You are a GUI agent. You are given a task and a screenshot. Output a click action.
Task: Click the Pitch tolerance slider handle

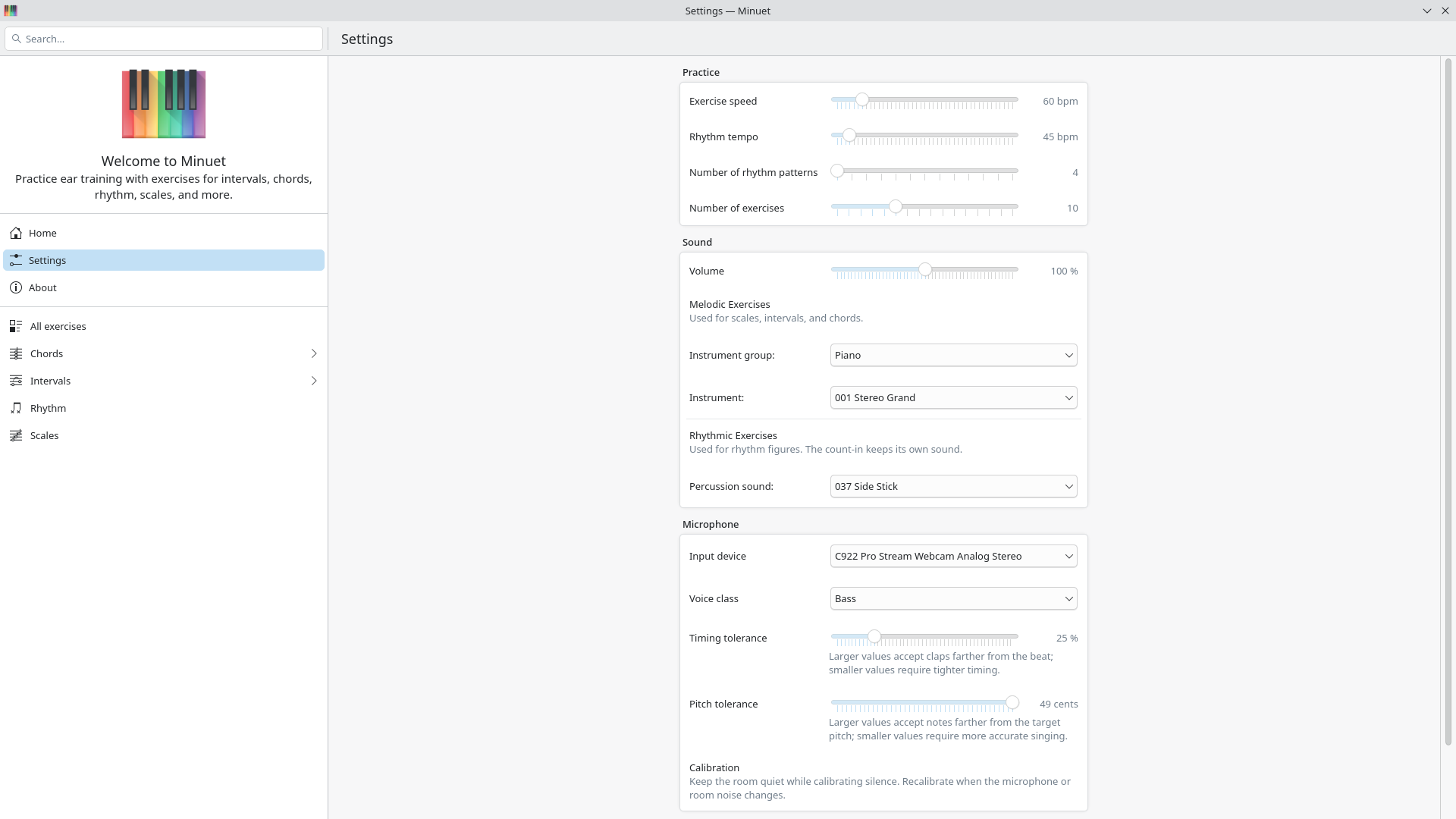pyautogui.click(x=1012, y=702)
